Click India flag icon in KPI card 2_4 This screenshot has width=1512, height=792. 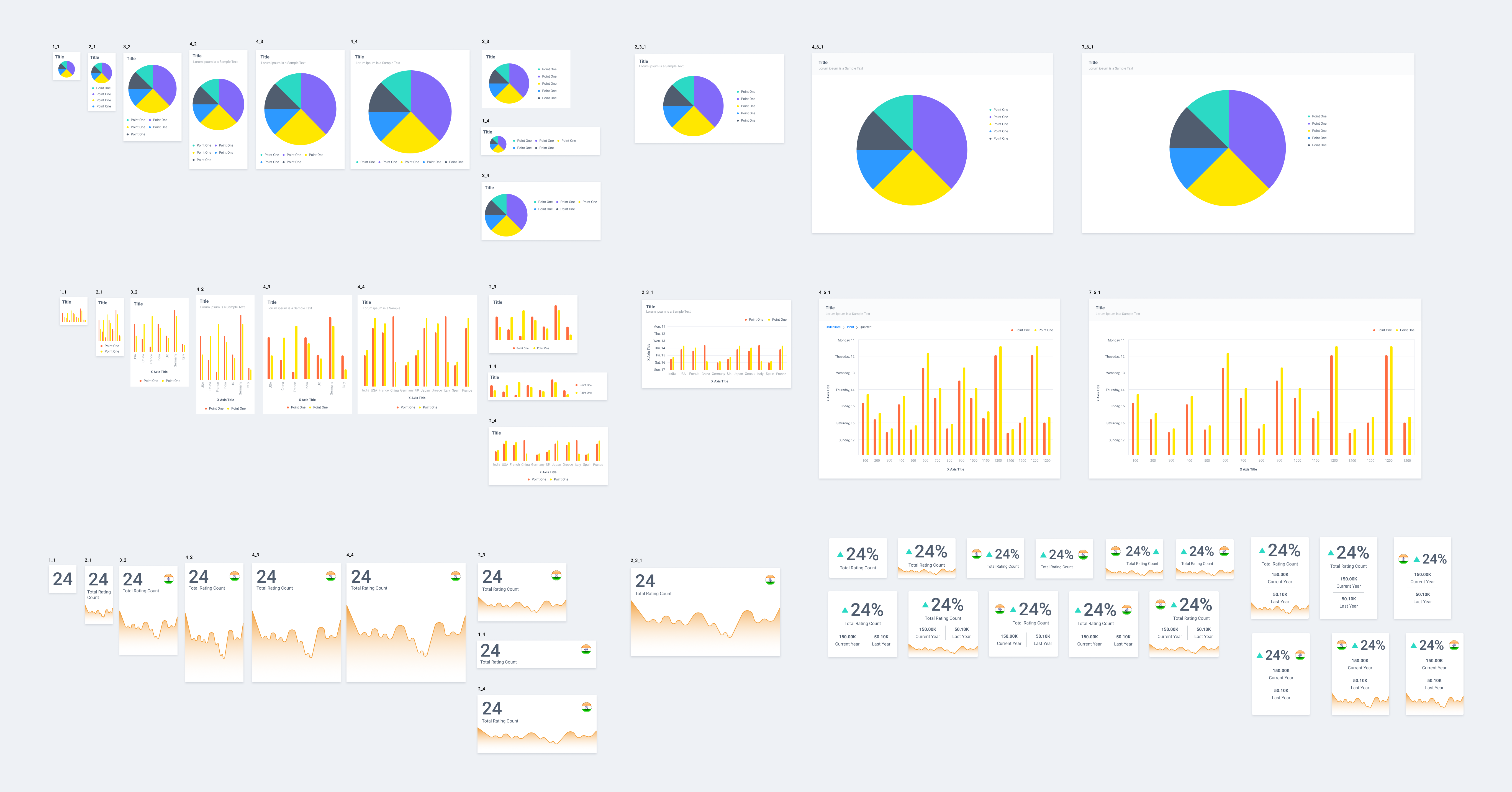click(x=586, y=707)
